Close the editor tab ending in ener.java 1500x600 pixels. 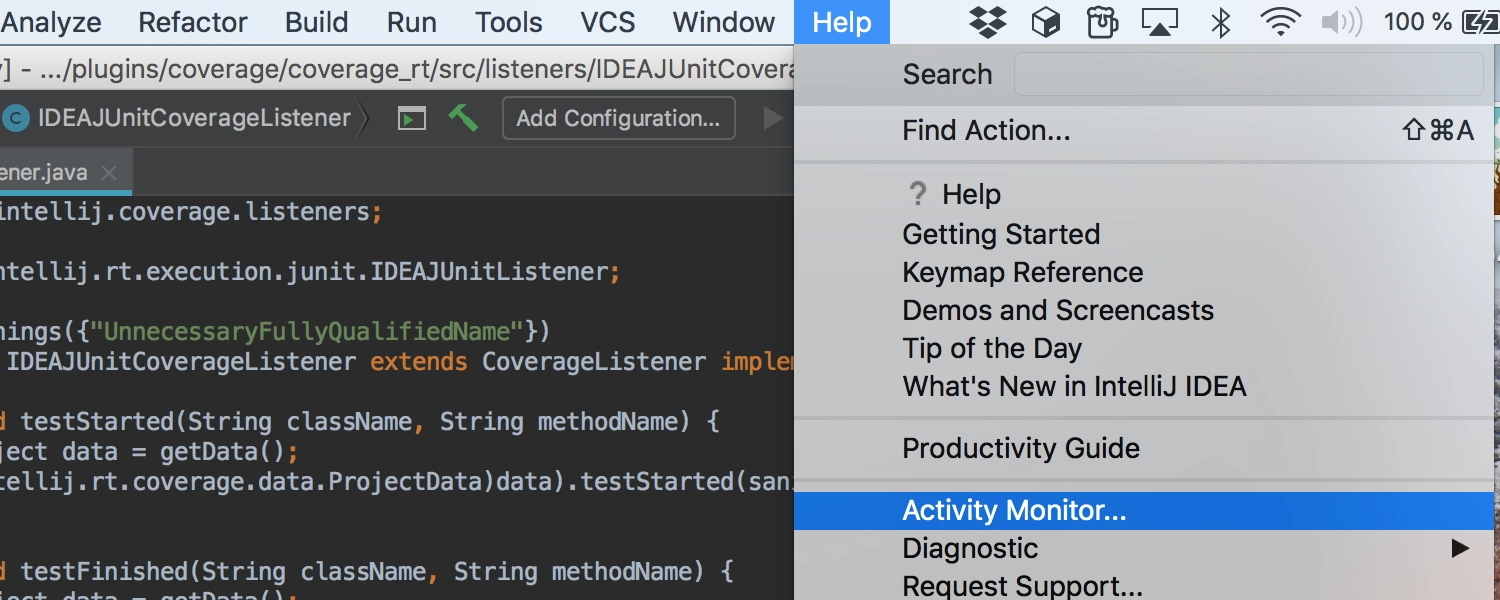coord(109,173)
